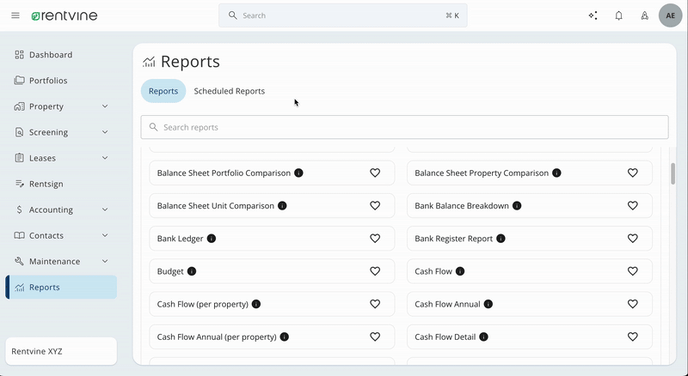Favorite the Bank Balance Breakdown report
The image size is (688, 376).
click(632, 205)
